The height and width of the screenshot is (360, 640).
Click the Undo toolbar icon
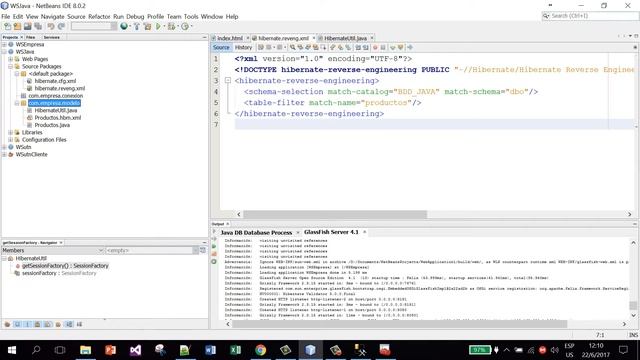(x=51, y=27)
